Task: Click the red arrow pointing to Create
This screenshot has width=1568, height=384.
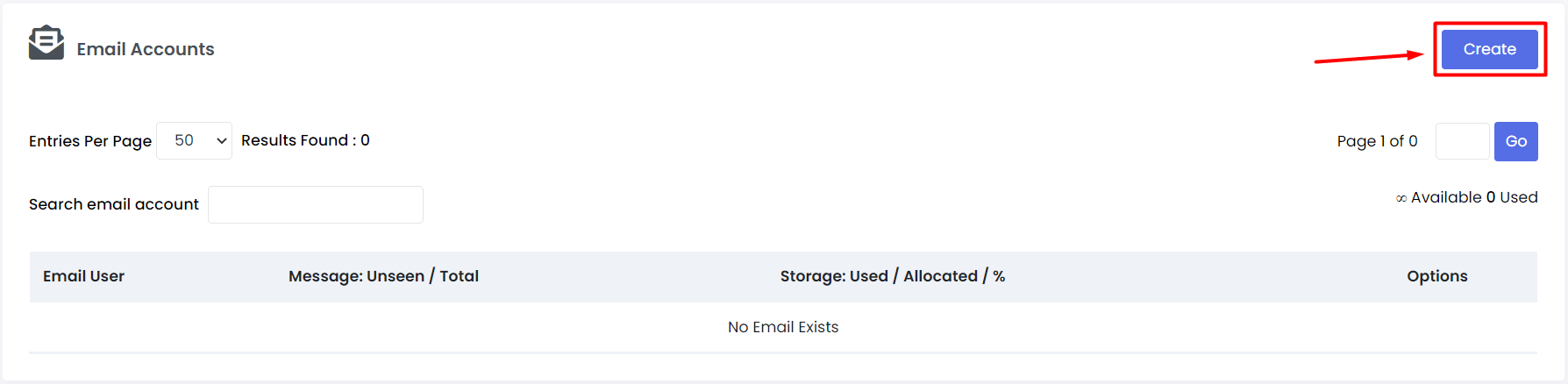Action: click(1368, 57)
